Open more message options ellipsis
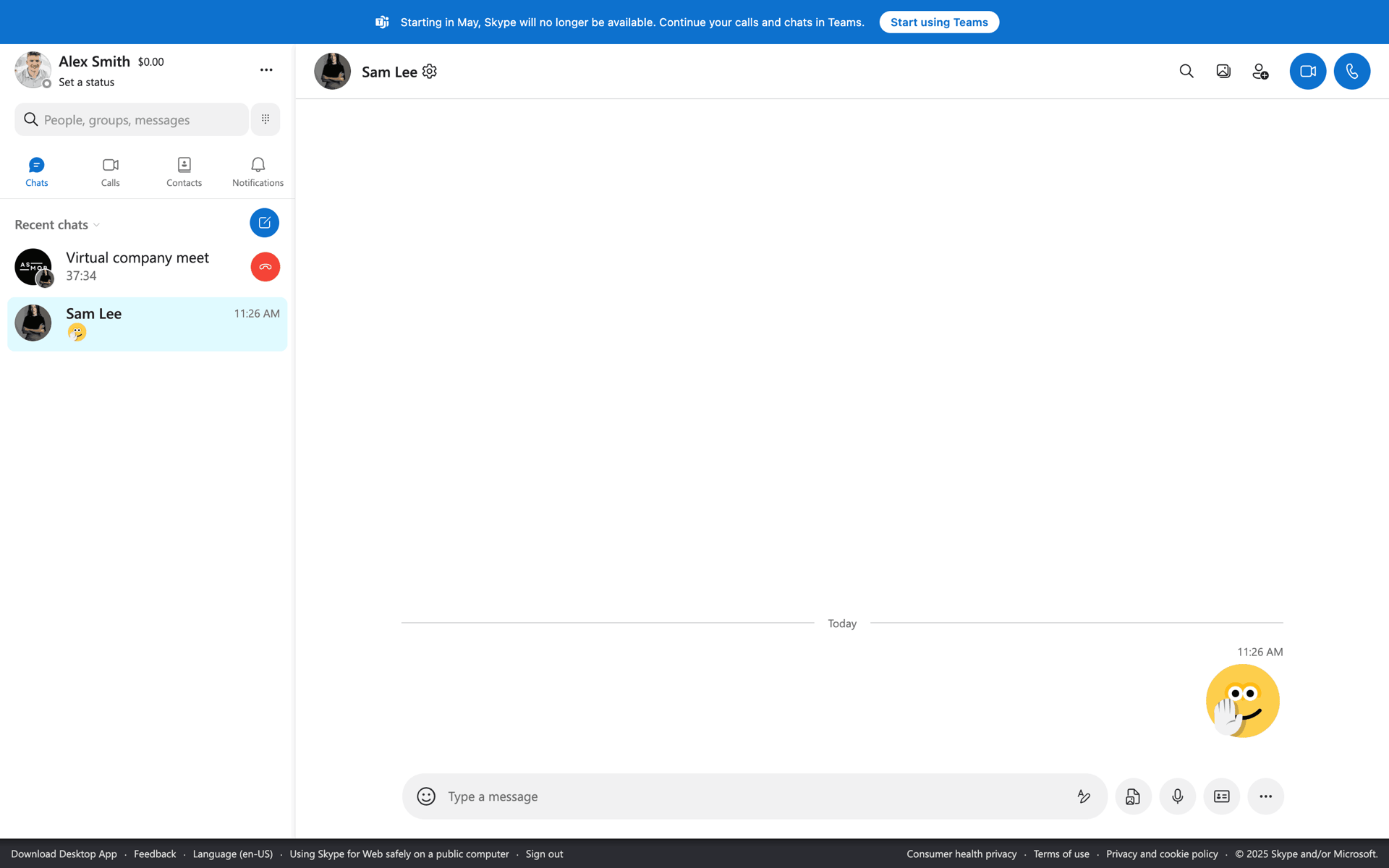The height and width of the screenshot is (868, 1389). (x=1265, y=796)
